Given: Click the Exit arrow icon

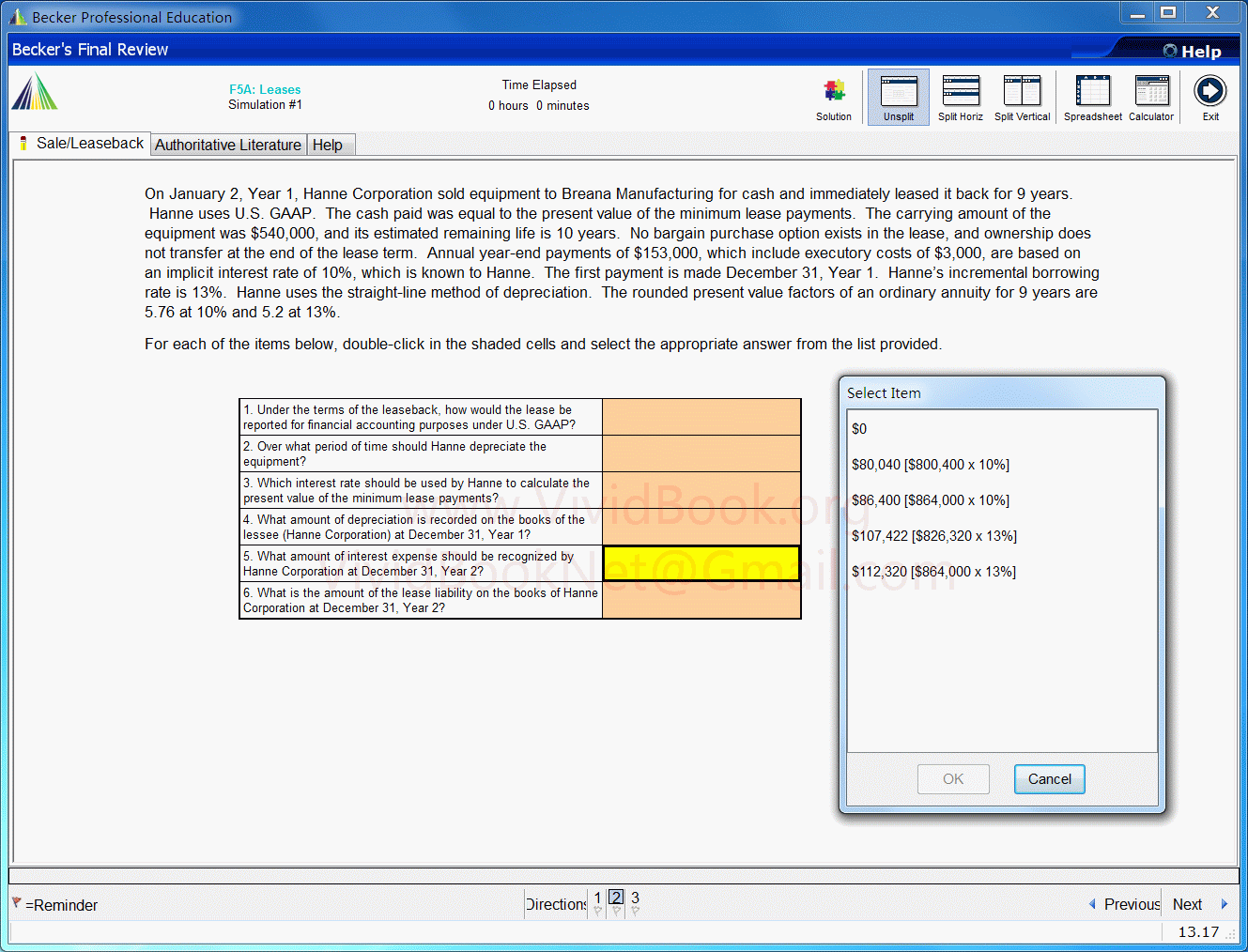Looking at the screenshot, I should coord(1210,91).
